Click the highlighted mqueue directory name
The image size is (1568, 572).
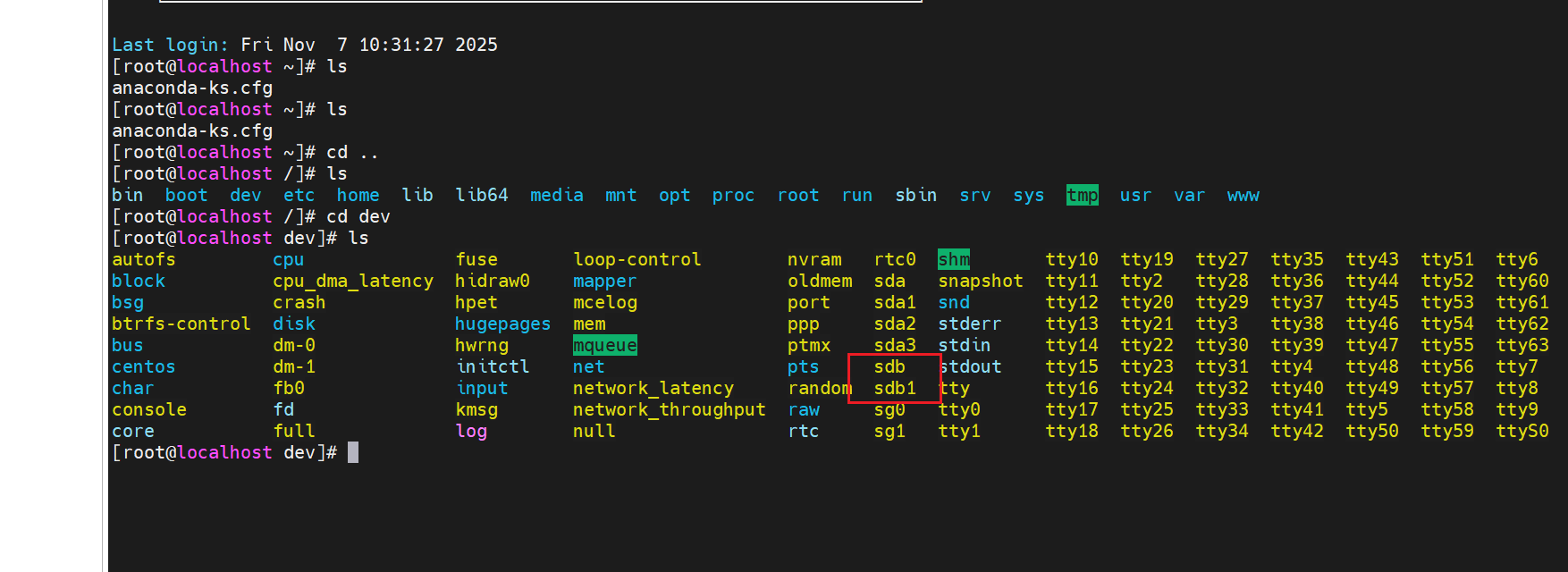pyautogui.click(x=604, y=346)
